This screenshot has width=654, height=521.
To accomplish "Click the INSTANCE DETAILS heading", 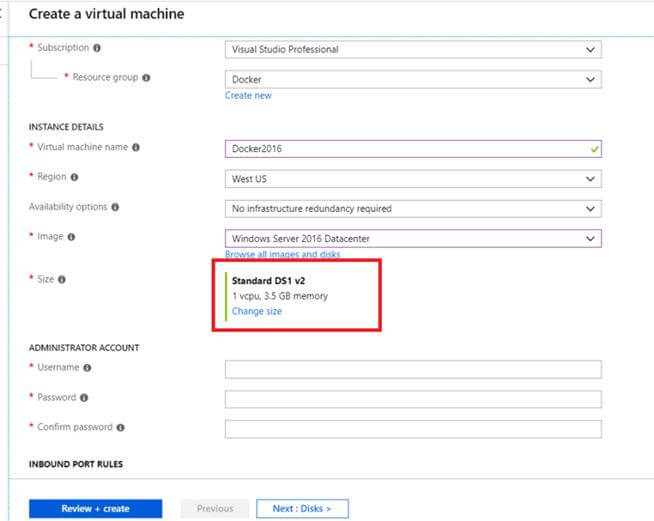I will pyautogui.click(x=66, y=127).
